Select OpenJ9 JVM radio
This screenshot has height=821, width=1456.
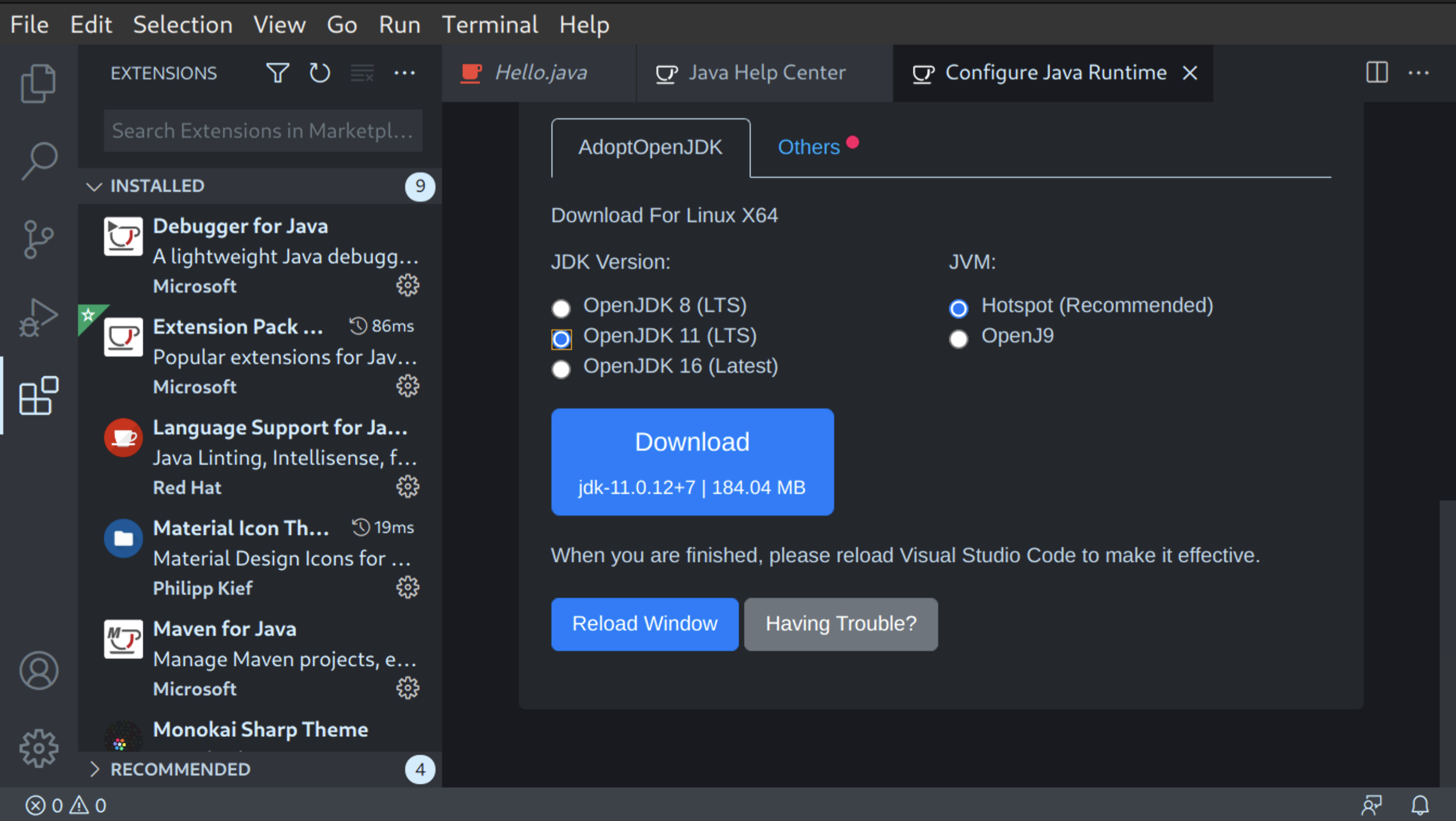pos(959,338)
